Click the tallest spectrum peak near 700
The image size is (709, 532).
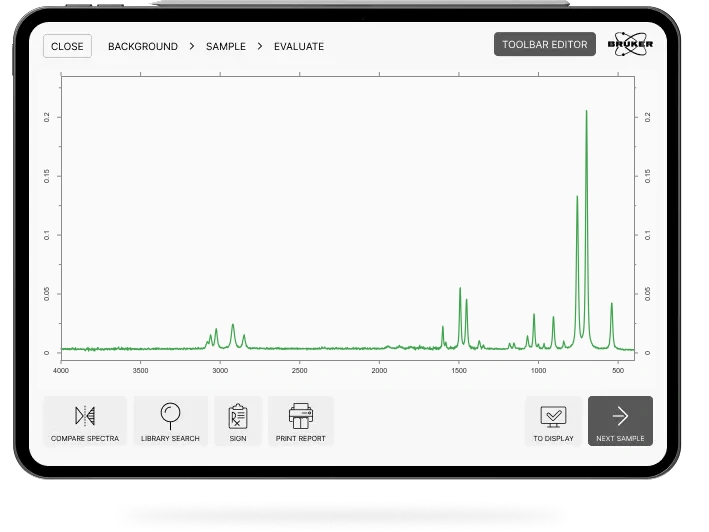click(586, 111)
